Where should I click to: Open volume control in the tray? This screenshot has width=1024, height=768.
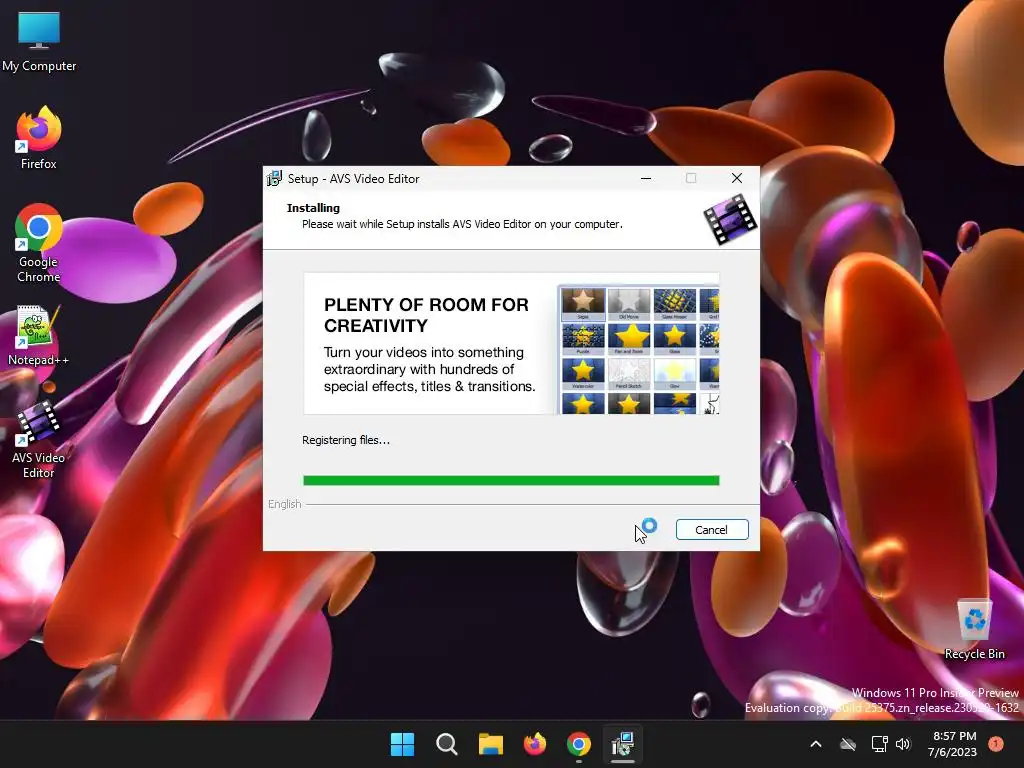tap(903, 744)
